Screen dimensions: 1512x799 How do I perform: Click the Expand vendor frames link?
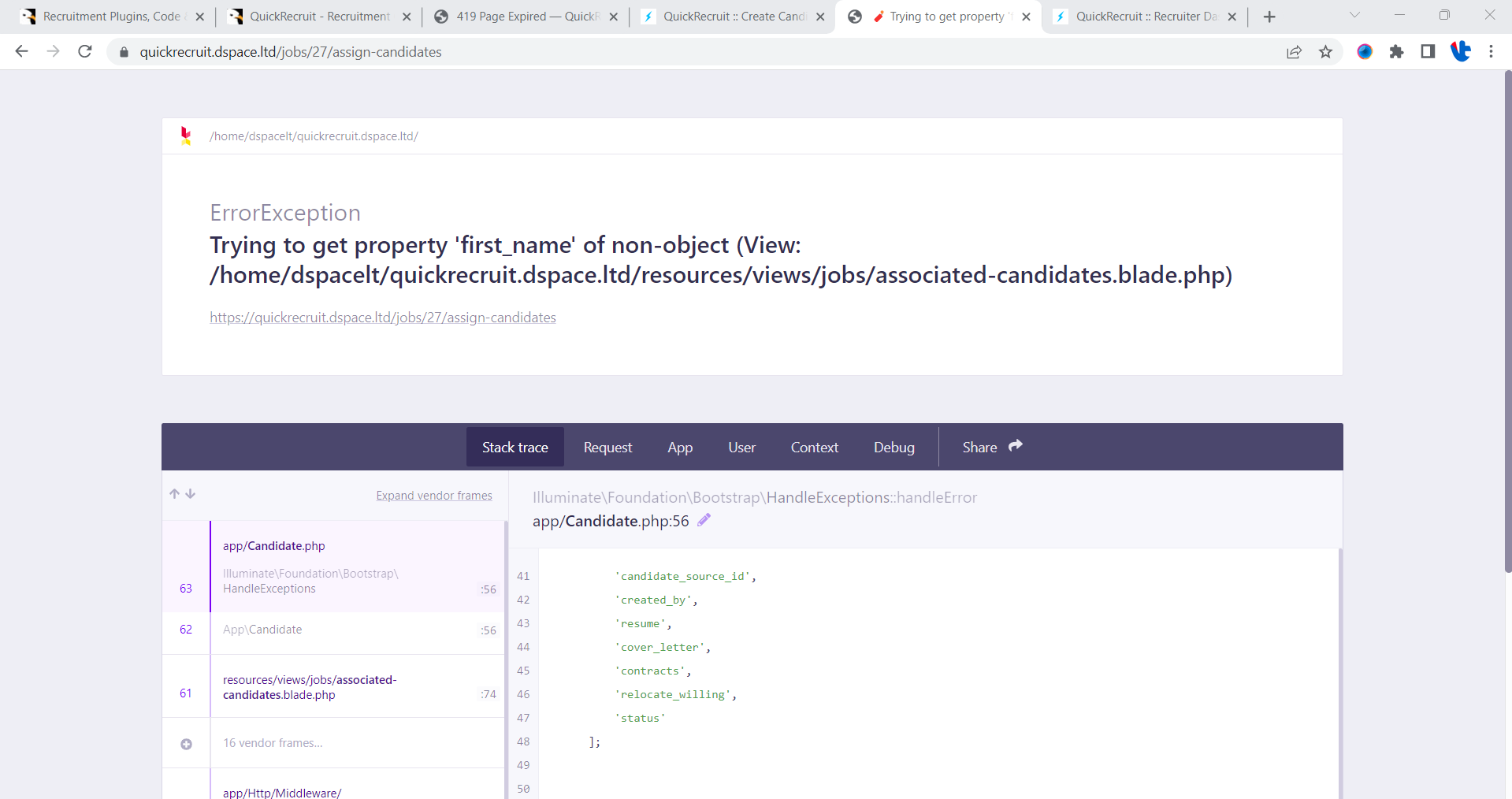tap(433, 496)
